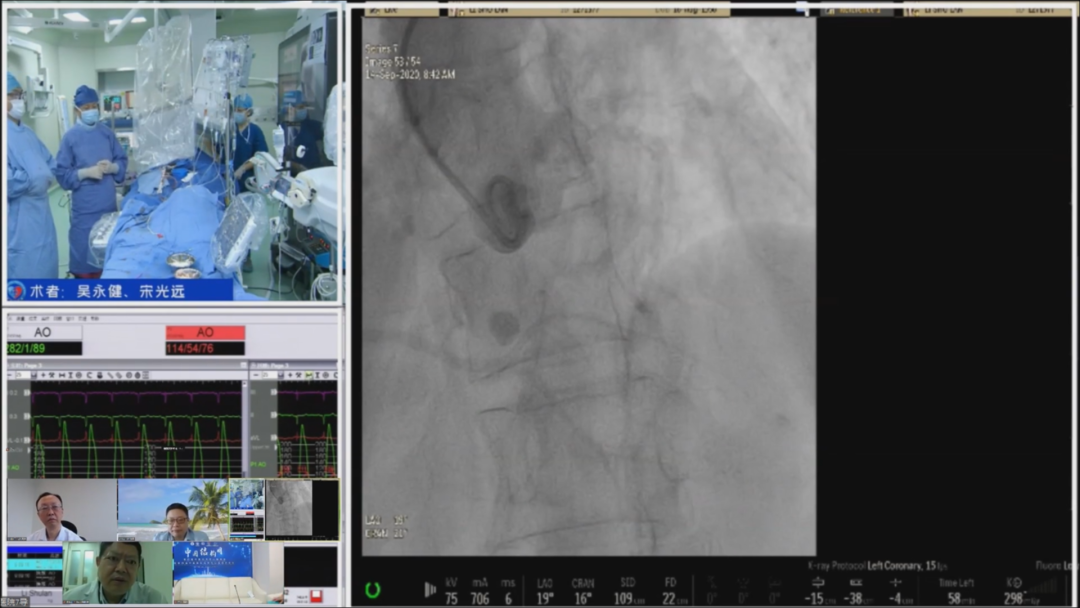Click the red floppy disk icon at bottom

click(316, 596)
